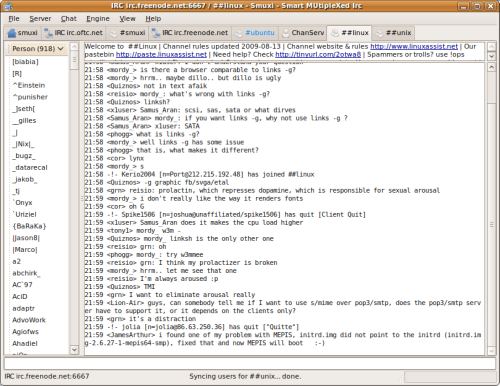This screenshot has width=500, height=386.
Task: Select user adaptr in person list
Action: pos(23,308)
